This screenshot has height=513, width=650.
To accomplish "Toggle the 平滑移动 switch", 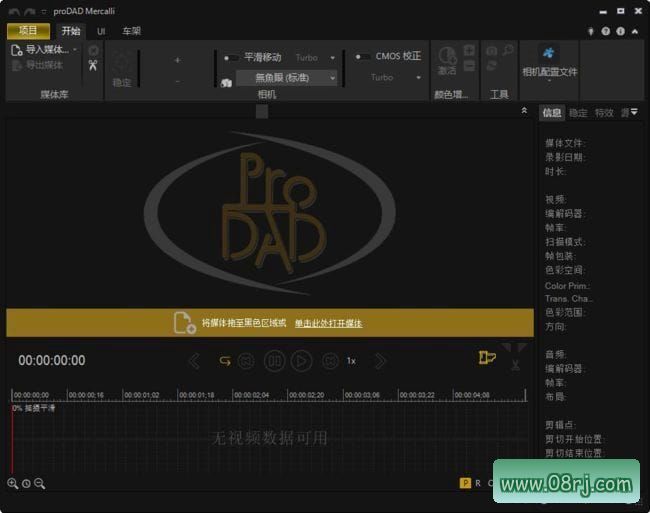I will tap(230, 58).
